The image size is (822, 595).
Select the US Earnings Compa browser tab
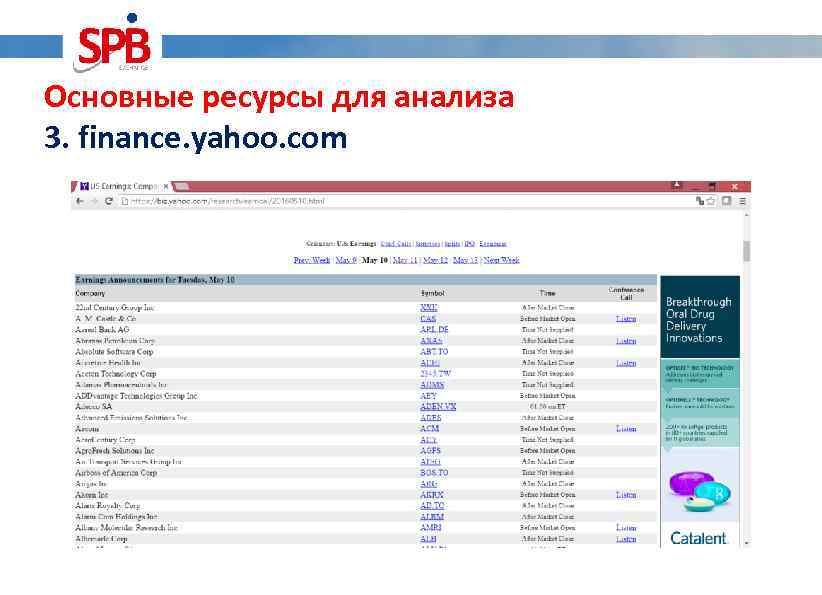click(x=120, y=186)
